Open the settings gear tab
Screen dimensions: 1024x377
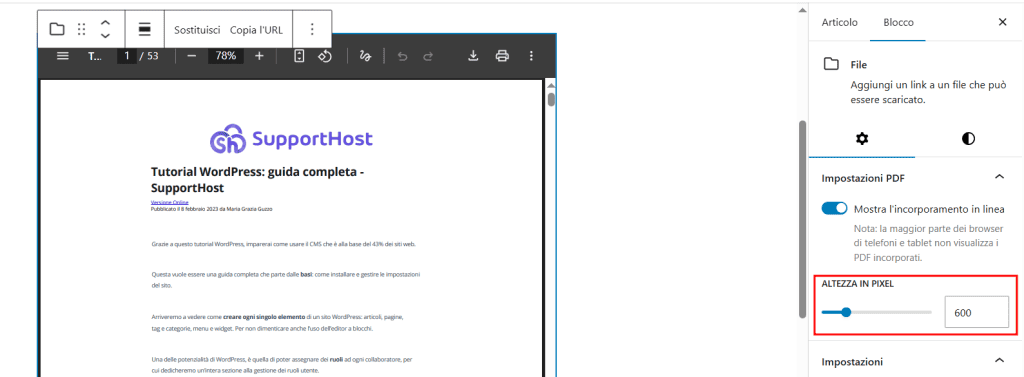[862, 139]
